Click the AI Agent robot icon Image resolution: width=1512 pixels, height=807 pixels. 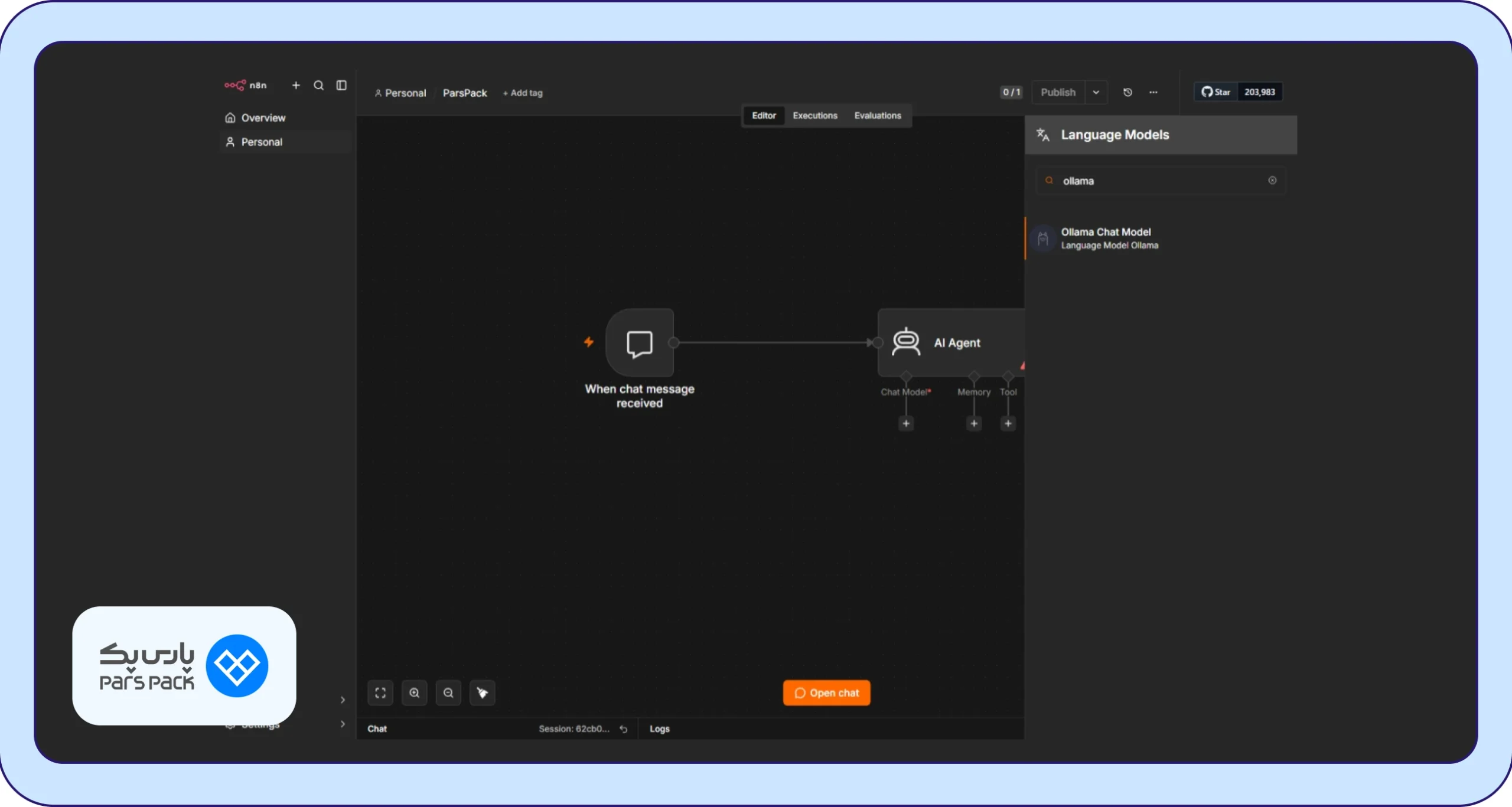(x=906, y=342)
